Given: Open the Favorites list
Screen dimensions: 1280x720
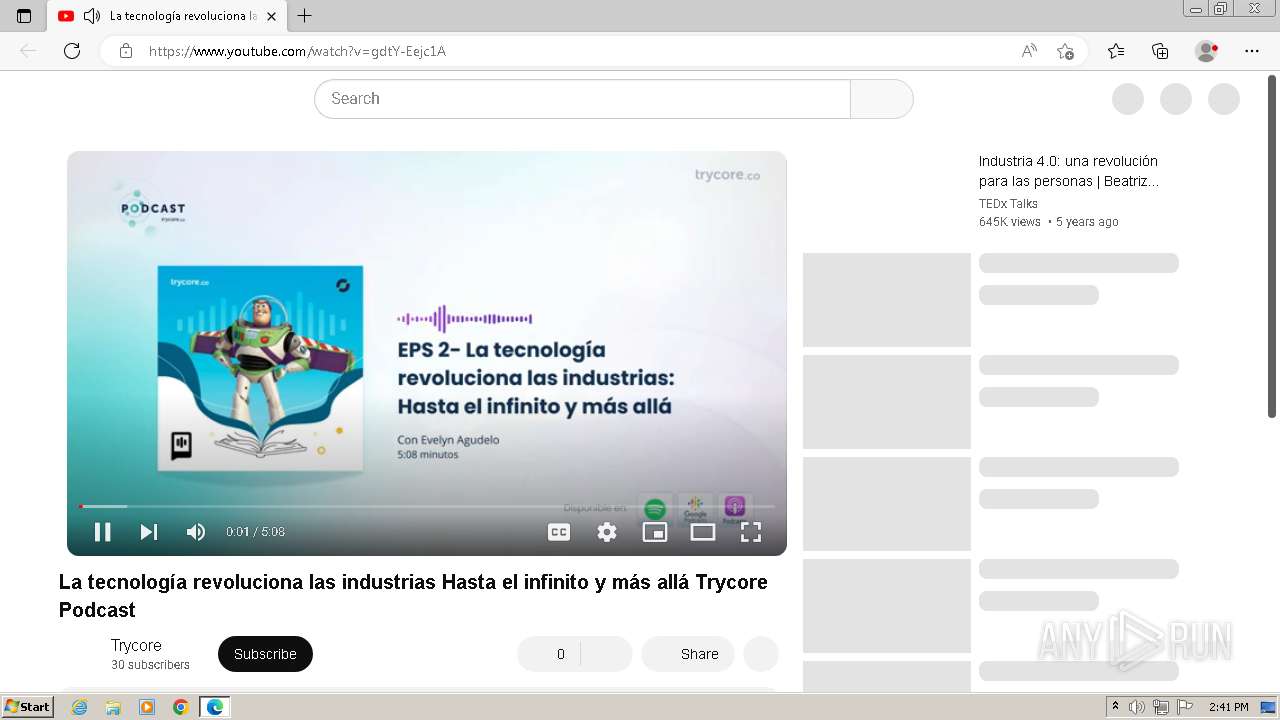Looking at the screenshot, I should 1116,51.
